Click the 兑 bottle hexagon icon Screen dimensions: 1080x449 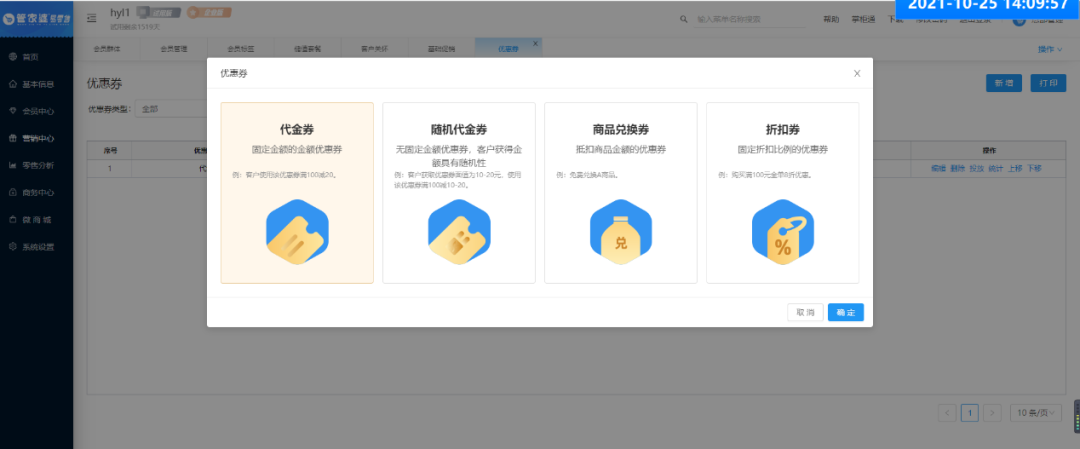tap(621, 231)
